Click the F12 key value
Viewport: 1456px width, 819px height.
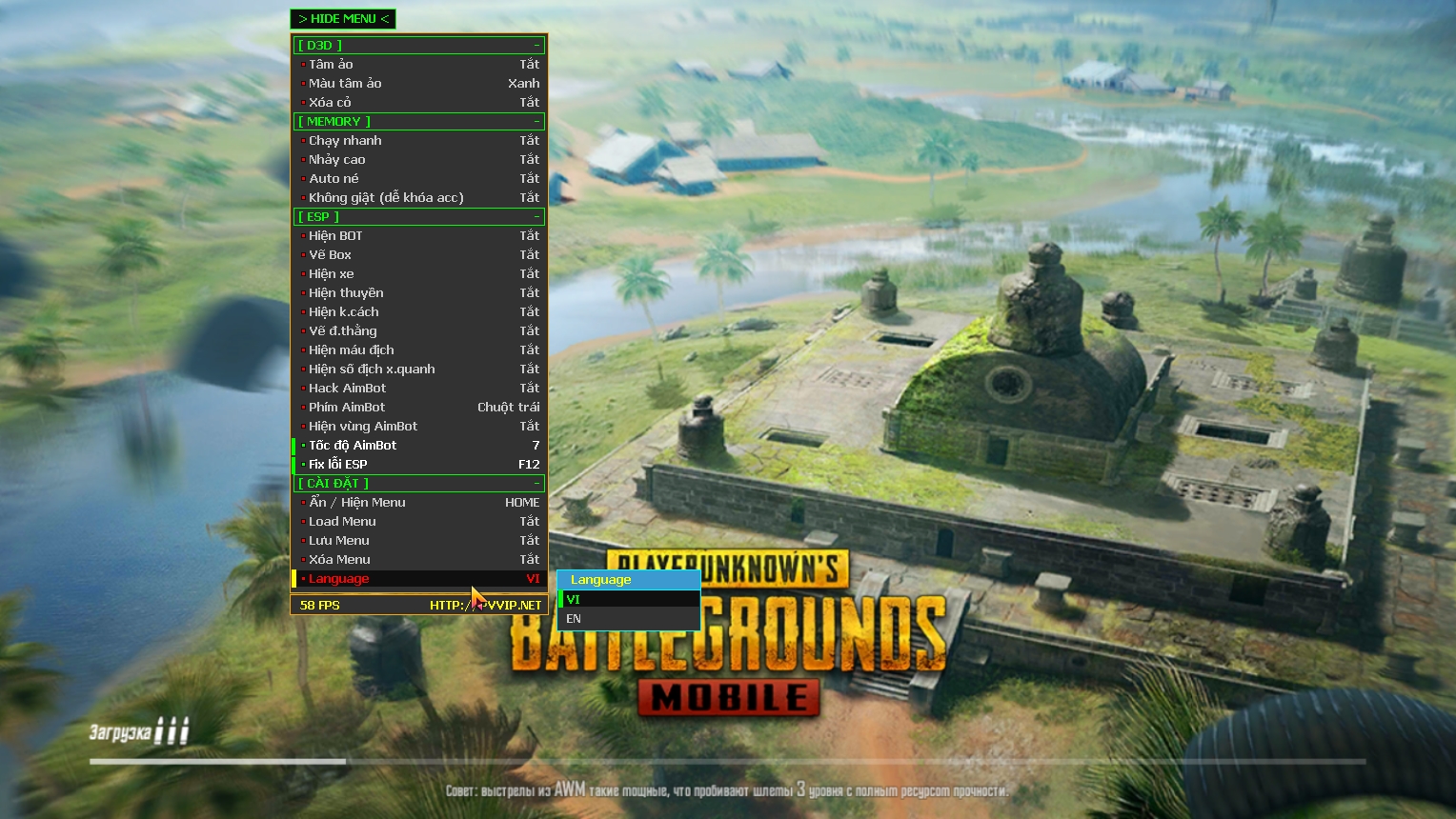pos(529,464)
